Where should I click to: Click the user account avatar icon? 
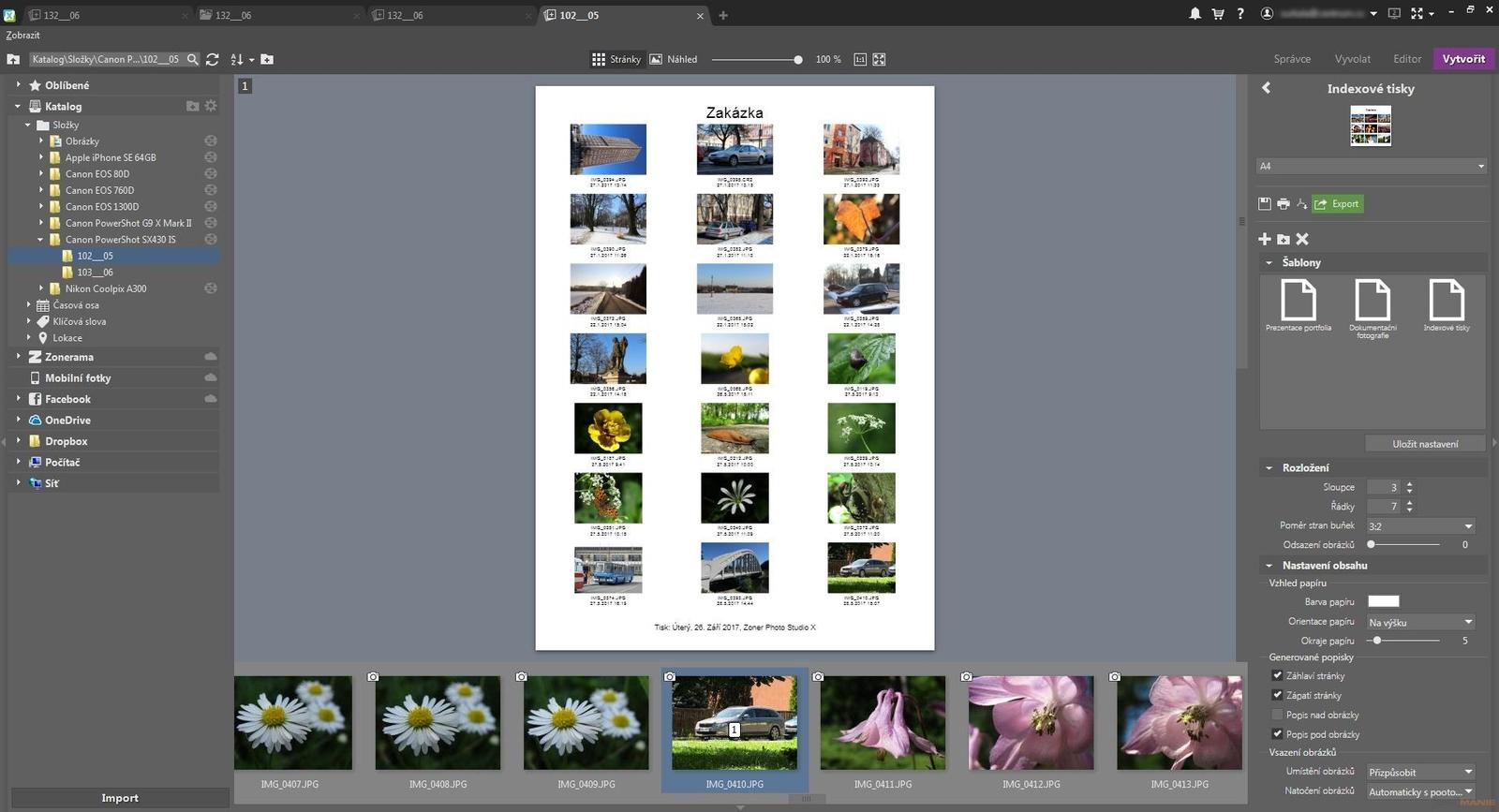coord(1267,14)
